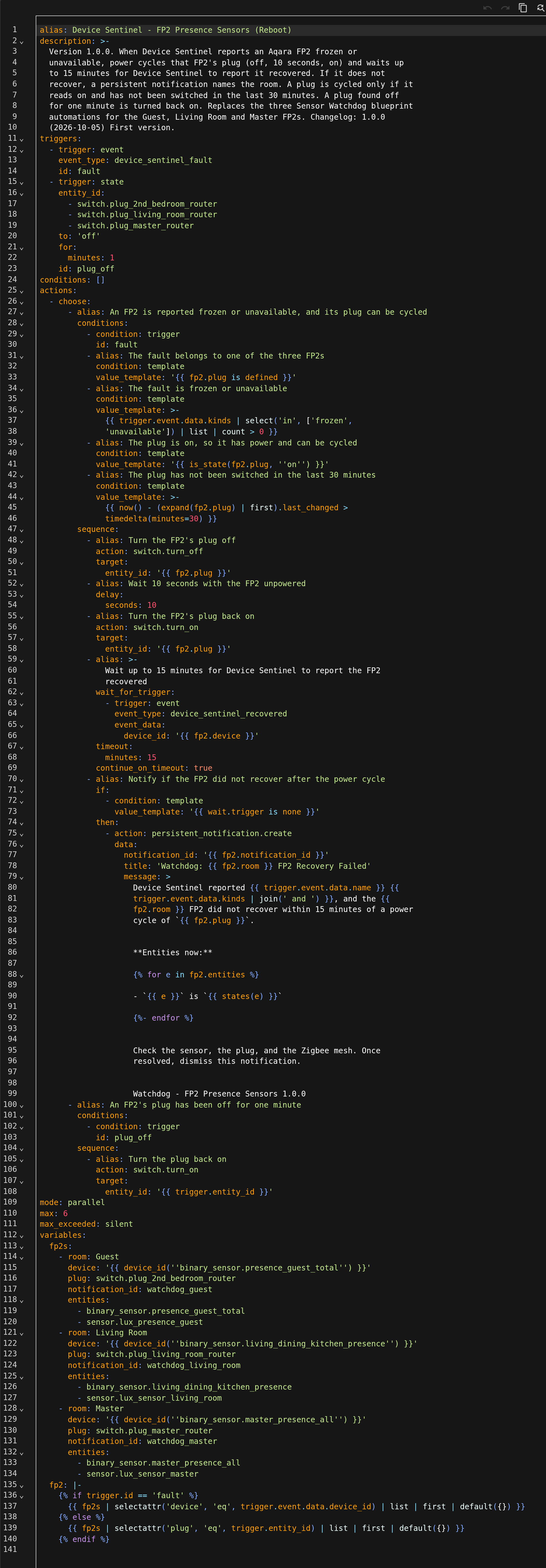Fold the triggers section at line 11
The width and height of the screenshot is (546, 1568).
pyautogui.click(x=22, y=139)
